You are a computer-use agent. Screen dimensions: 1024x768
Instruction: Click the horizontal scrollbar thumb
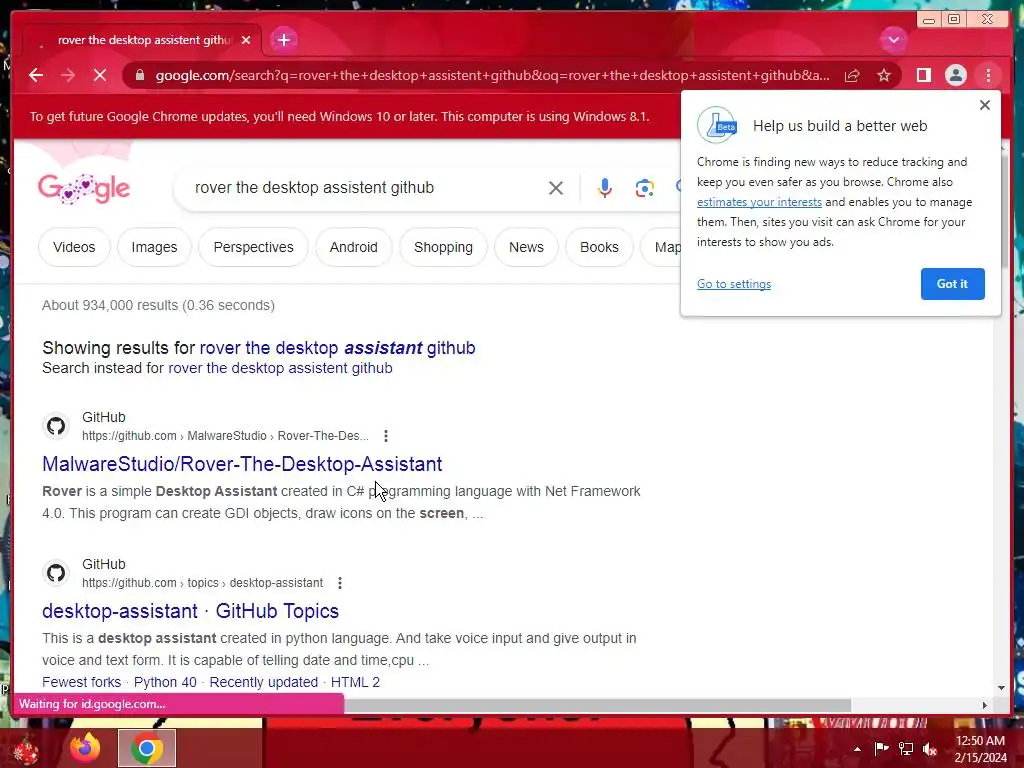[598, 705]
